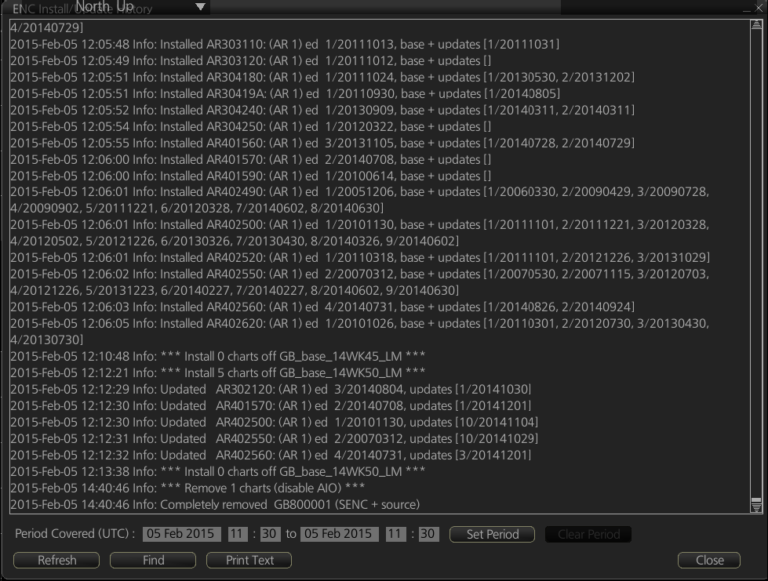Screen dimensions: 768x581
Task: Select the 'Updated AR302120' log entry
Action: click(x=270, y=388)
